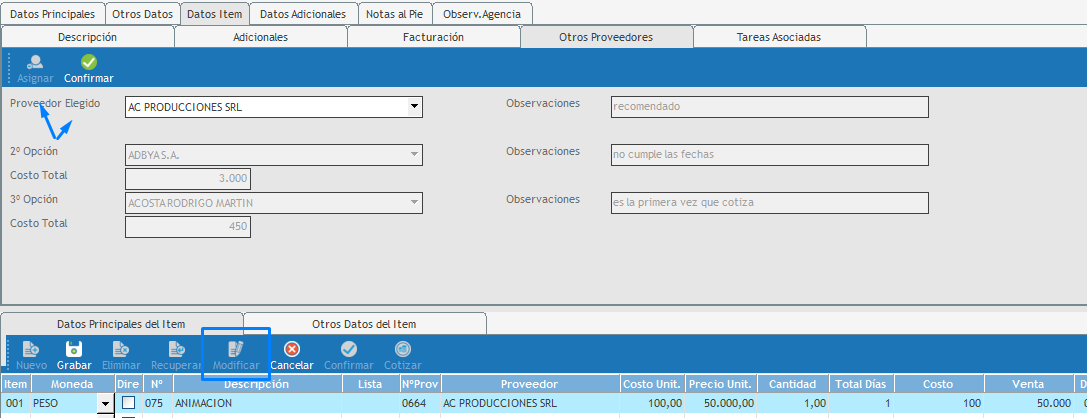Viewport: 1087px width, 418px height.
Task: Open the 3º Opción provider dropdown
Action: click(414, 203)
